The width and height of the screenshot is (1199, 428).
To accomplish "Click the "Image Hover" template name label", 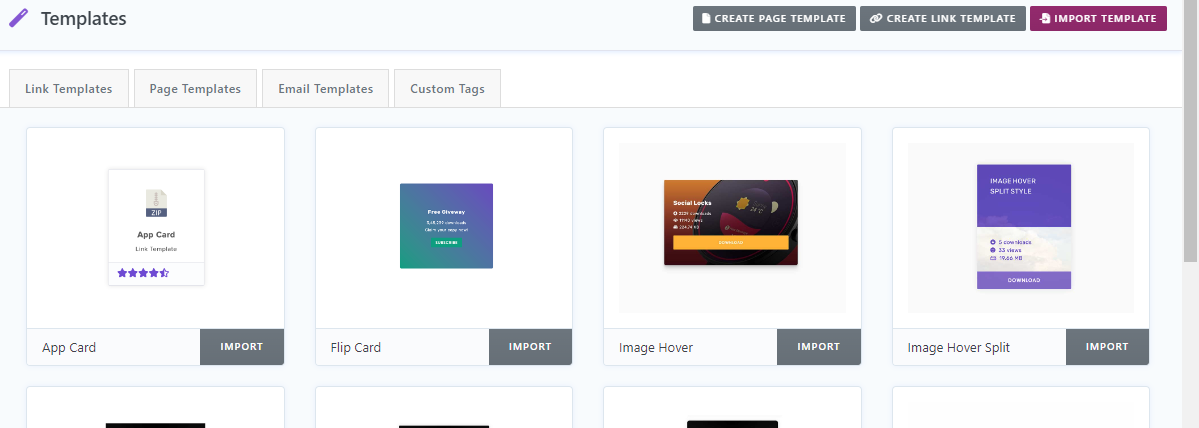I will pyautogui.click(x=656, y=348).
